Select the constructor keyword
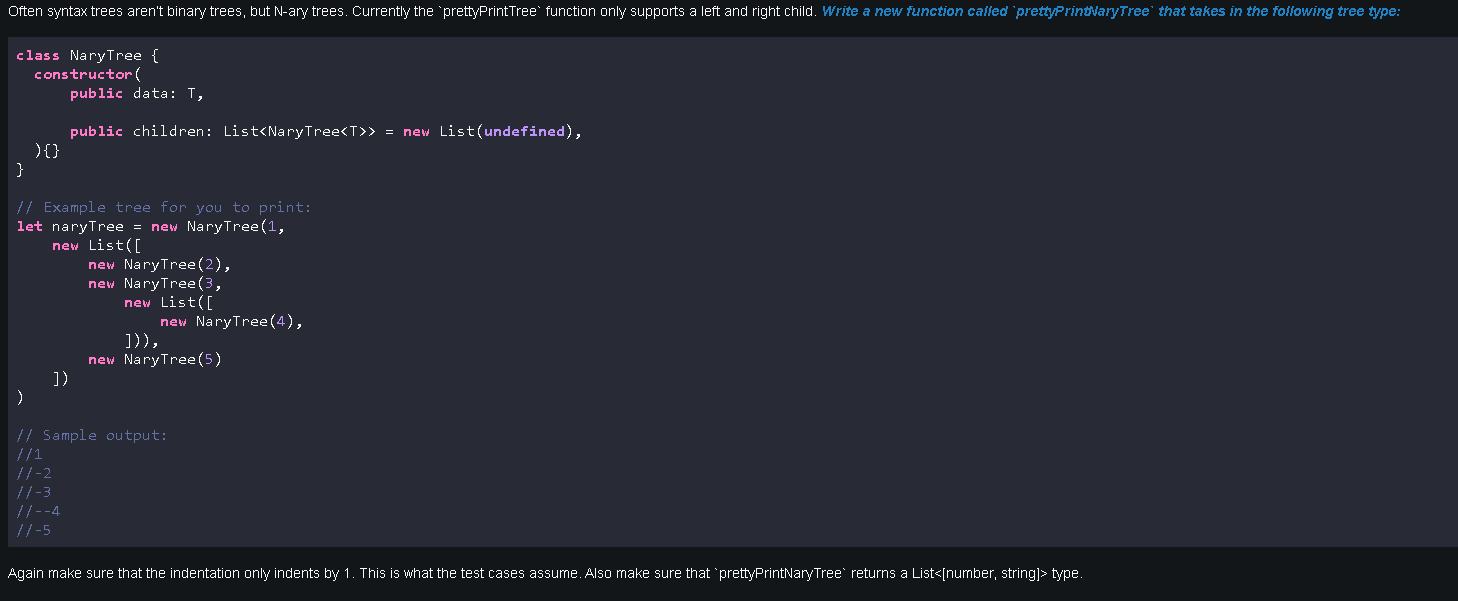The width and height of the screenshot is (1458, 601). click(x=84, y=74)
